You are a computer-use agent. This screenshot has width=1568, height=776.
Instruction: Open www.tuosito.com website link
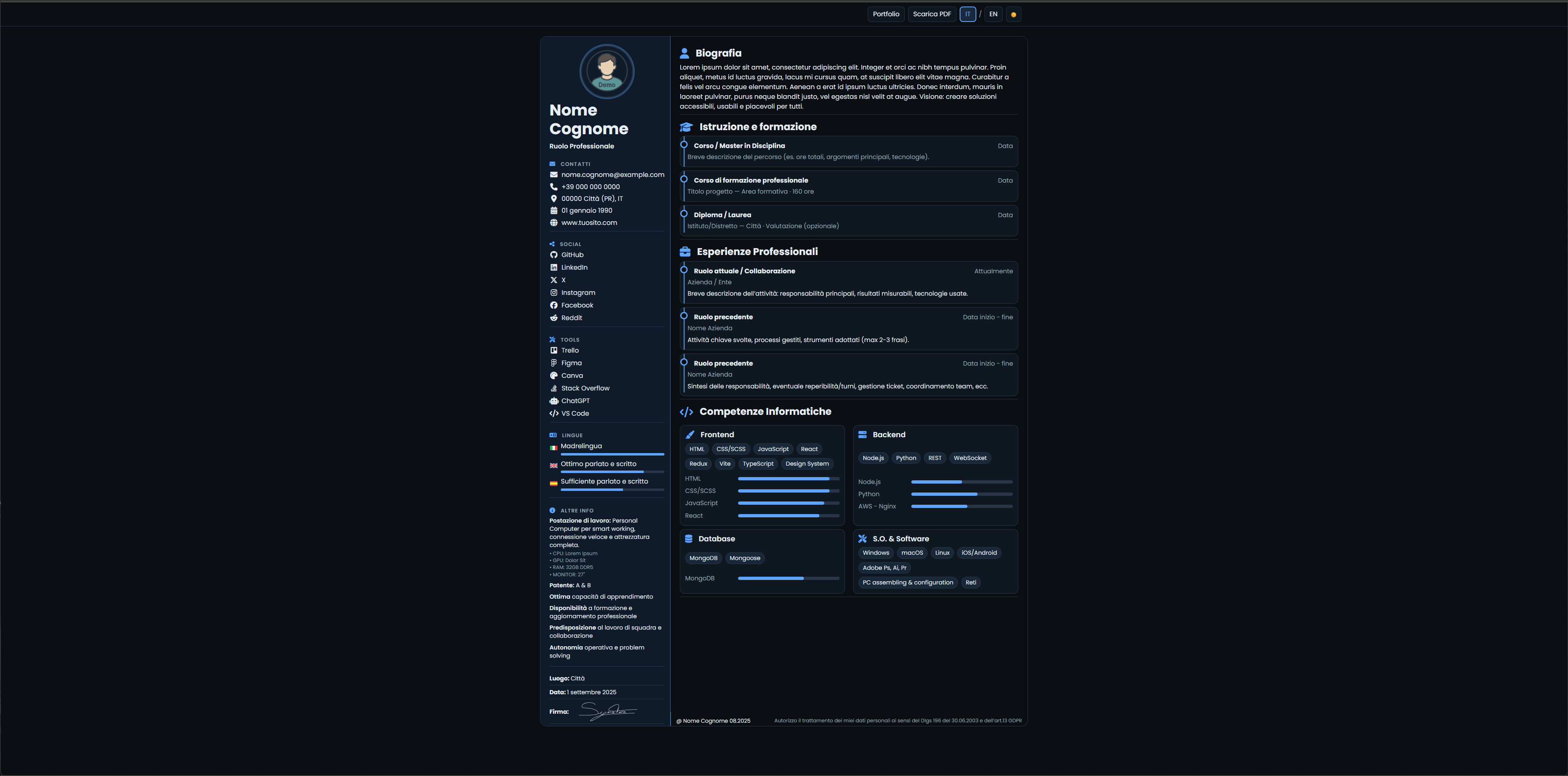[x=588, y=223]
